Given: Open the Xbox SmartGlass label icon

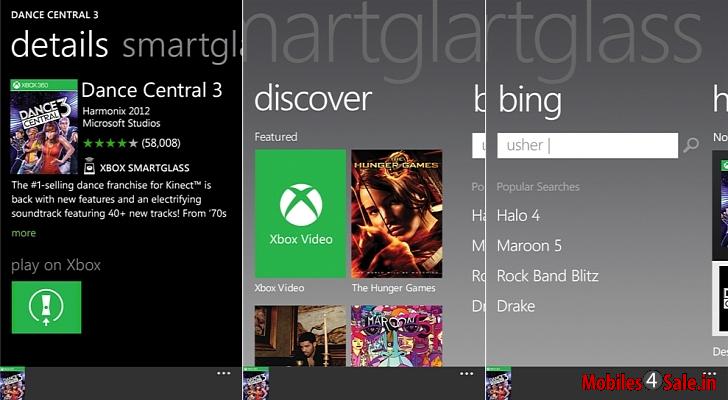Looking at the screenshot, I should (89, 167).
